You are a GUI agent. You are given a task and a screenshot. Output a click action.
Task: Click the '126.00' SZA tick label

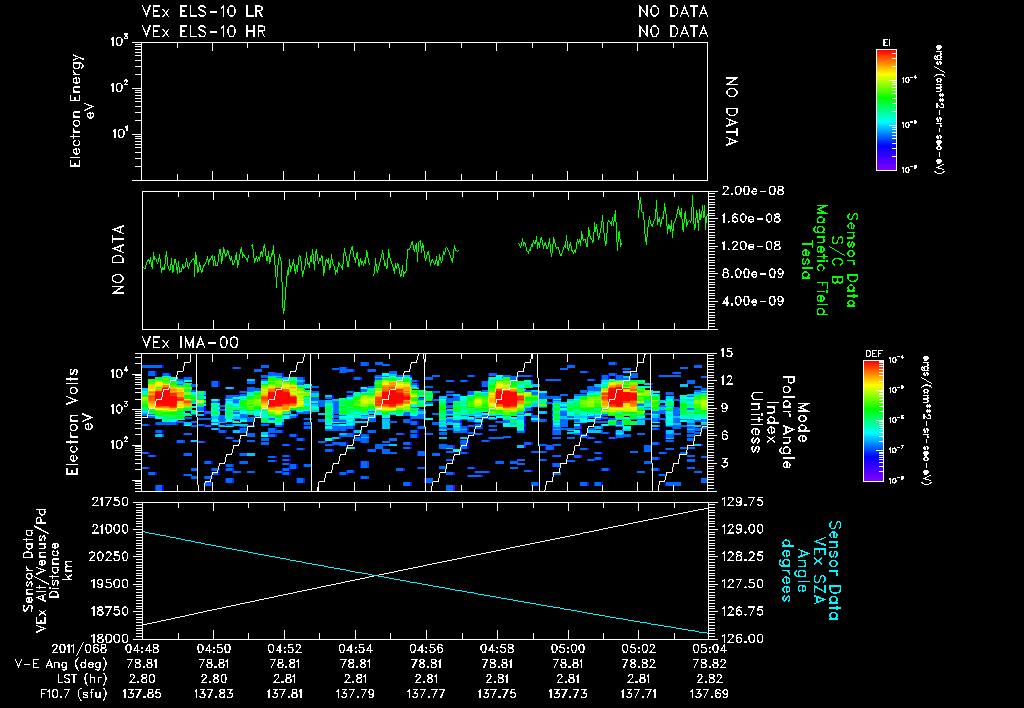743,639
